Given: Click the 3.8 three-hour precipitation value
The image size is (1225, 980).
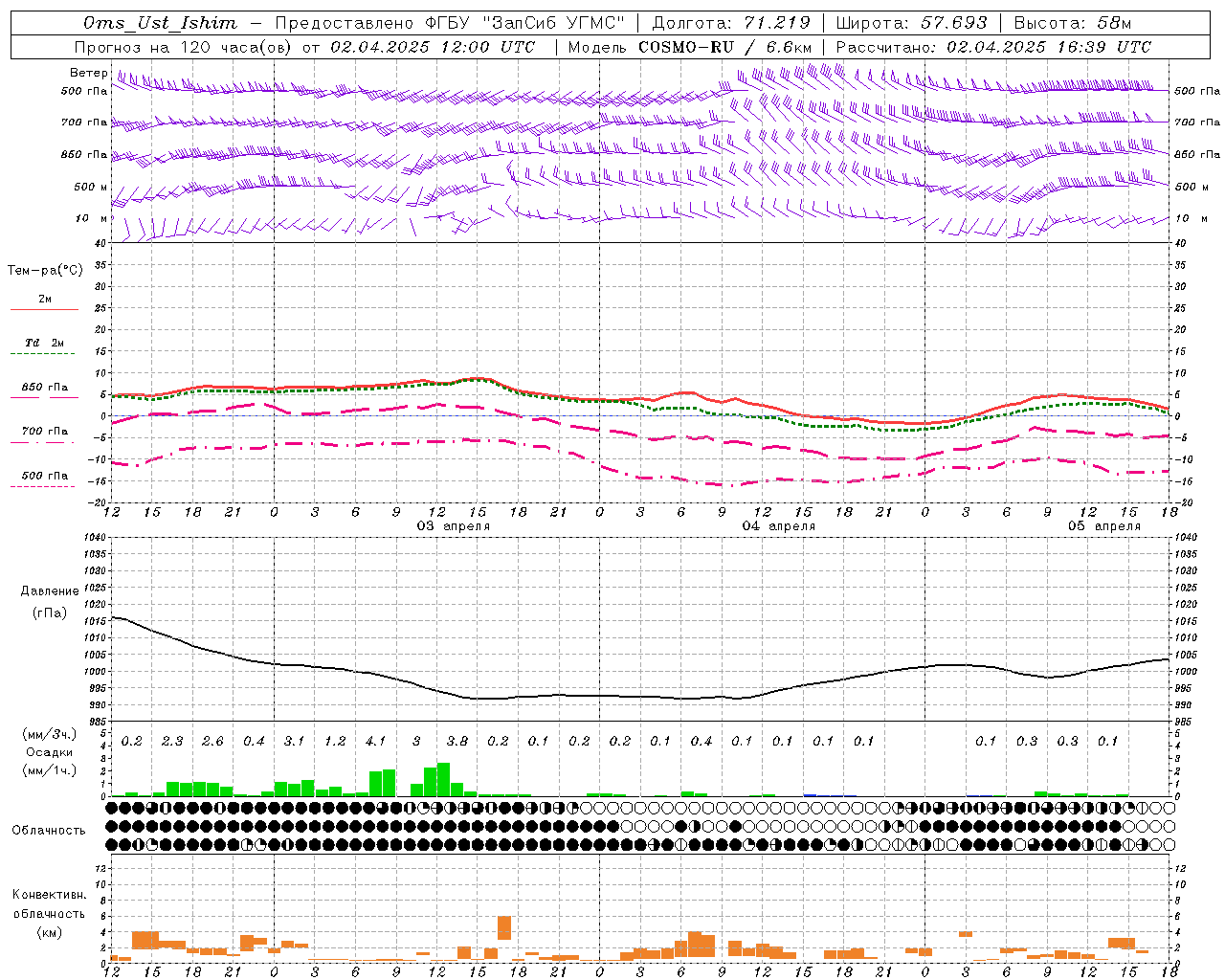Looking at the screenshot, I should 457,742.
